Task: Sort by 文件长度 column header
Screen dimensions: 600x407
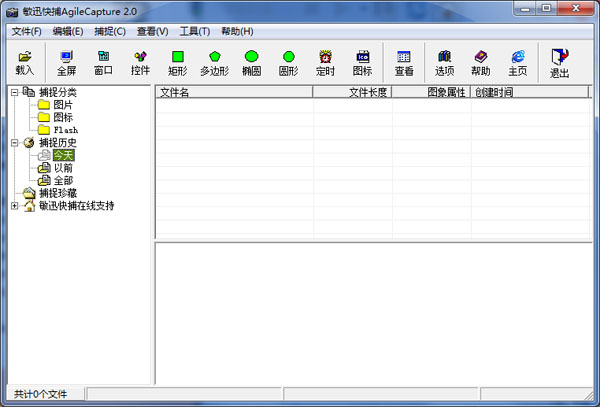Action: tap(352, 92)
